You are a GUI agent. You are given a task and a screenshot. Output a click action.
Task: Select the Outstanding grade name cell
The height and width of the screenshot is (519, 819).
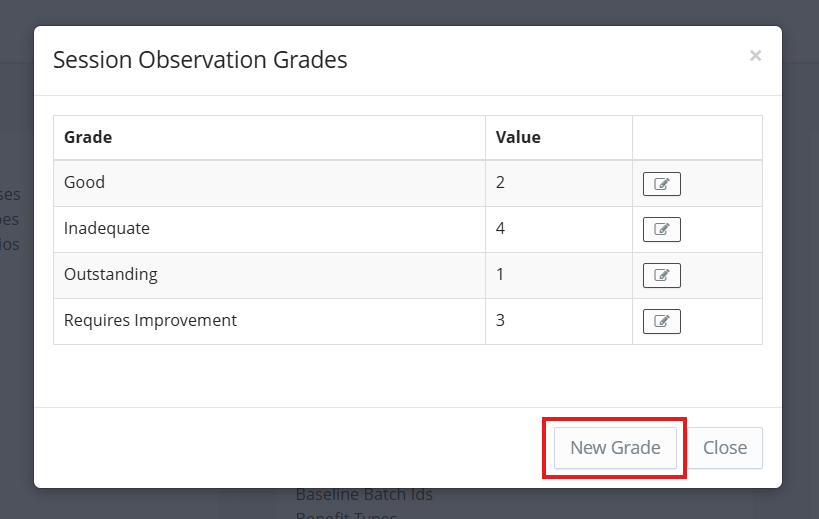(110, 275)
